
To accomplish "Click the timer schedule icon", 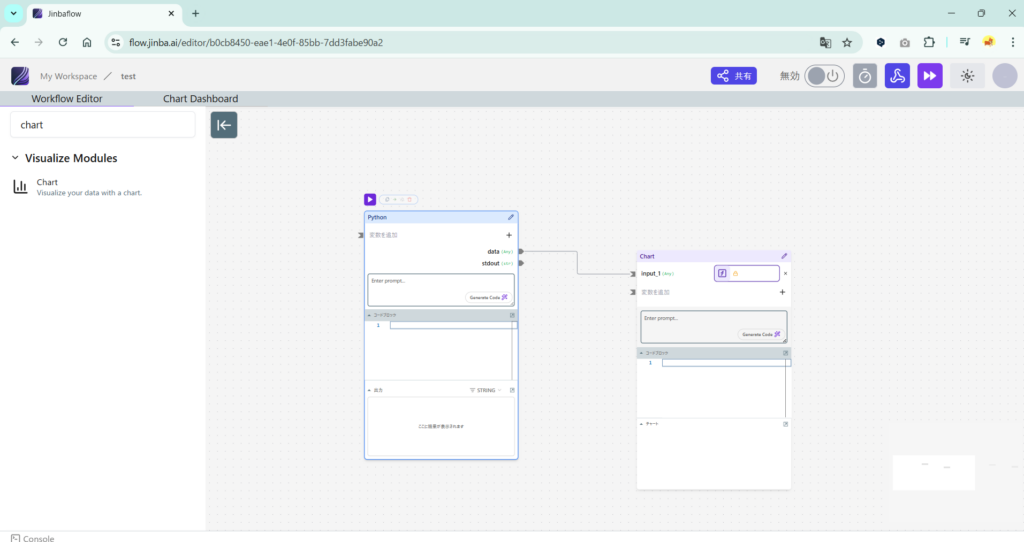I will tap(865, 76).
